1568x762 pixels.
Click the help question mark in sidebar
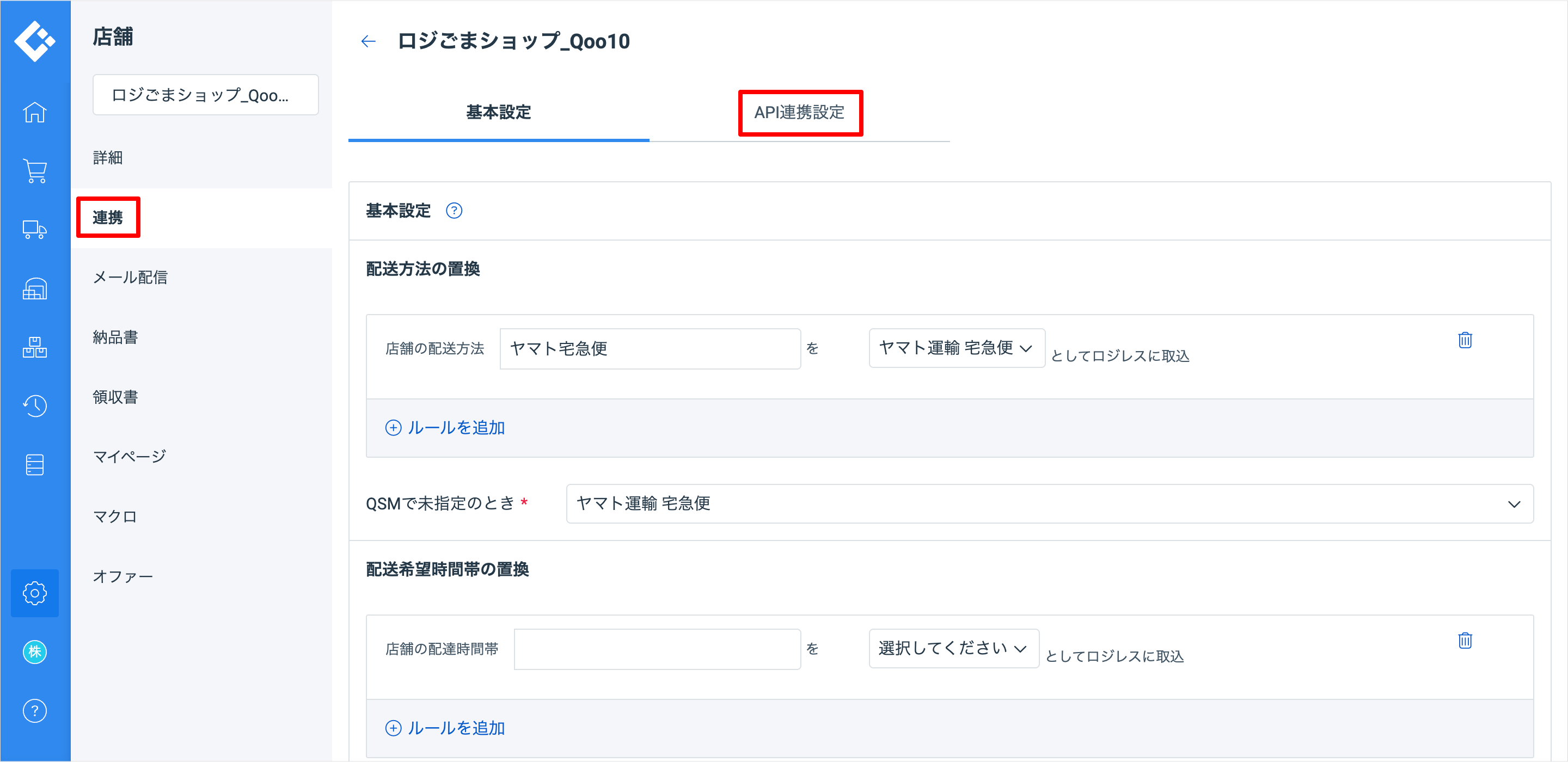35,710
